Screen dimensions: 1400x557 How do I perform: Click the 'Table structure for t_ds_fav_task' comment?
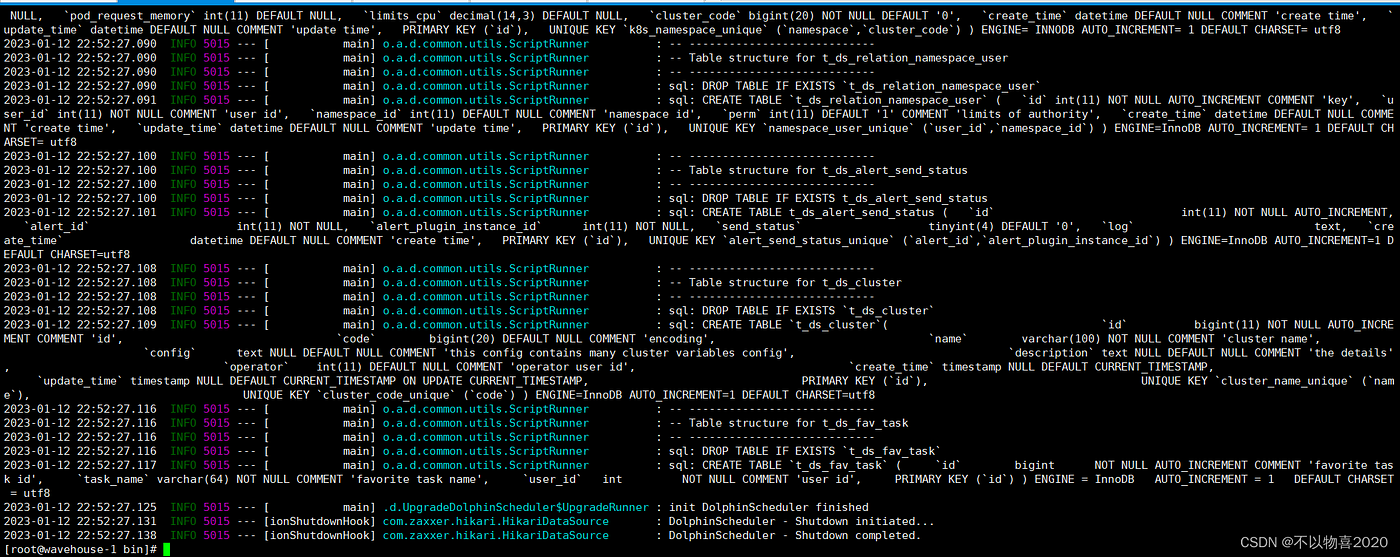799,423
